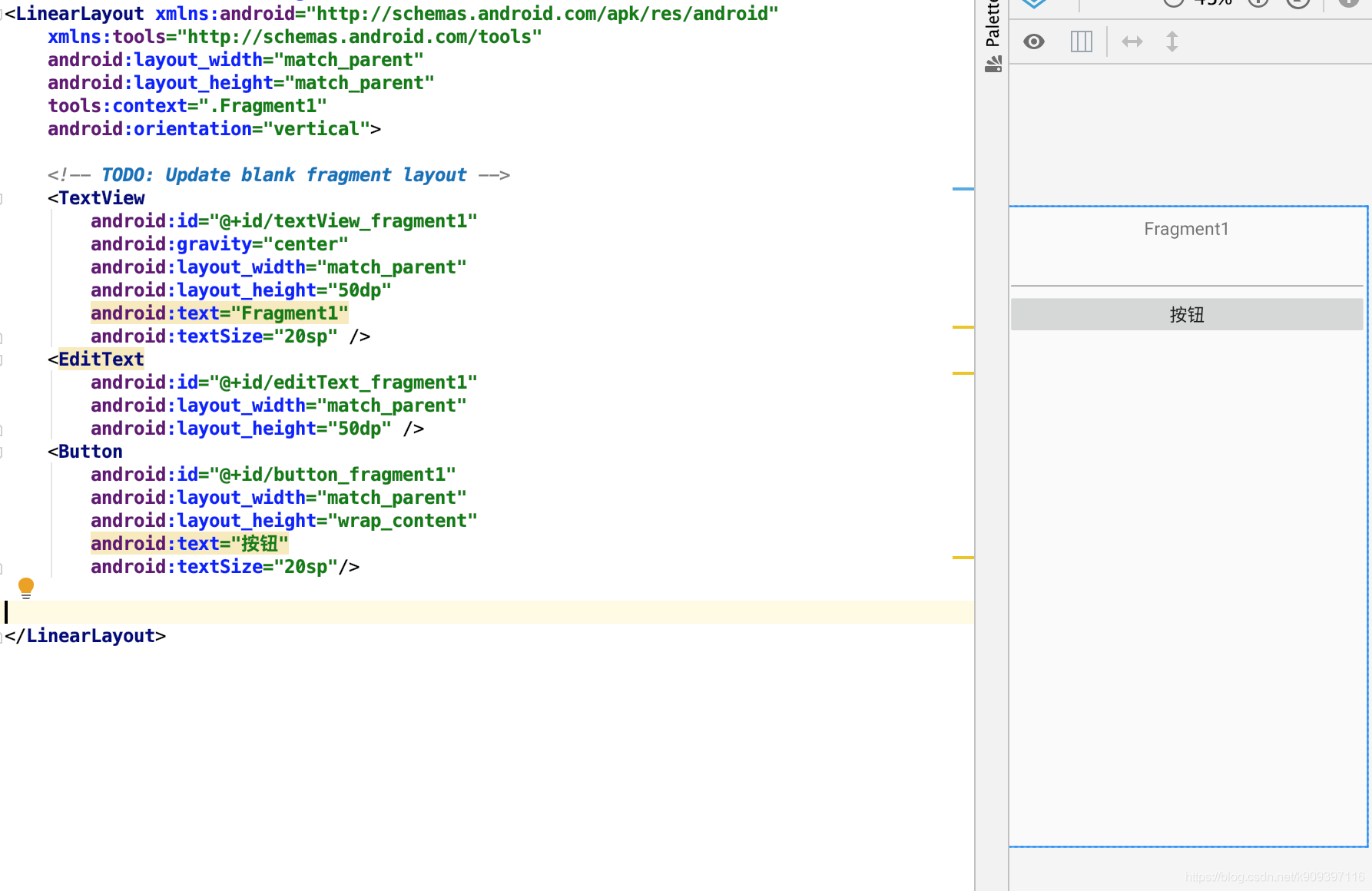
Task: Click the TextView opening tag
Action: click(x=96, y=198)
